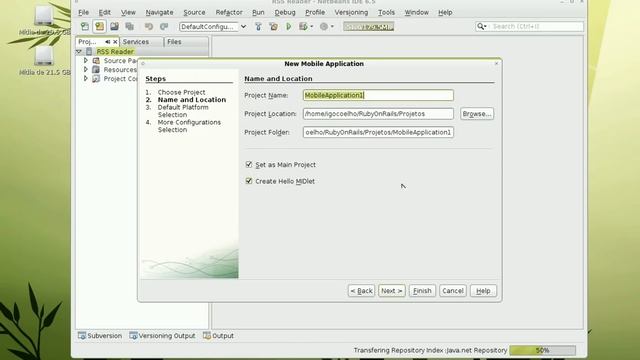
Task: Click the Help button in dialog
Action: coord(483,291)
